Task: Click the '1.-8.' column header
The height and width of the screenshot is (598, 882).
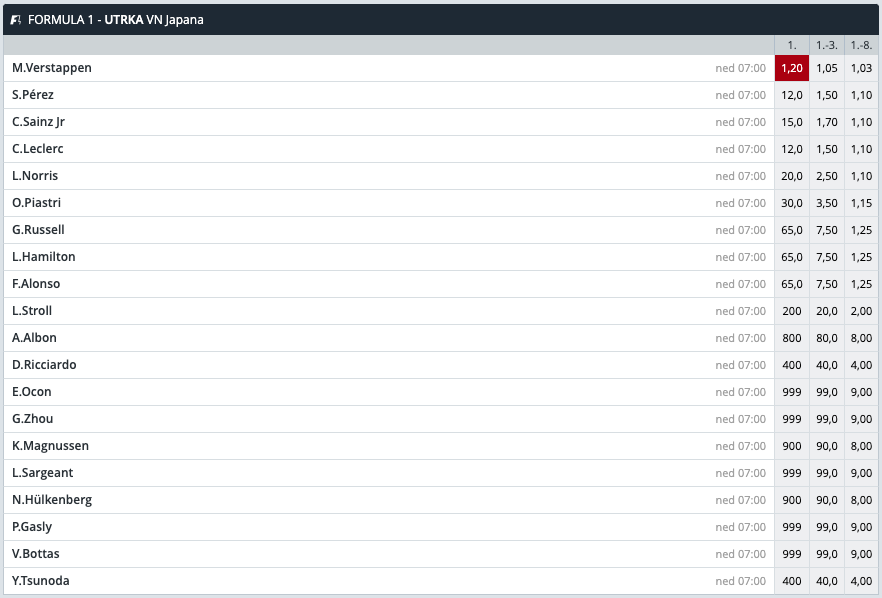Action: pyautogui.click(x=861, y=45)
